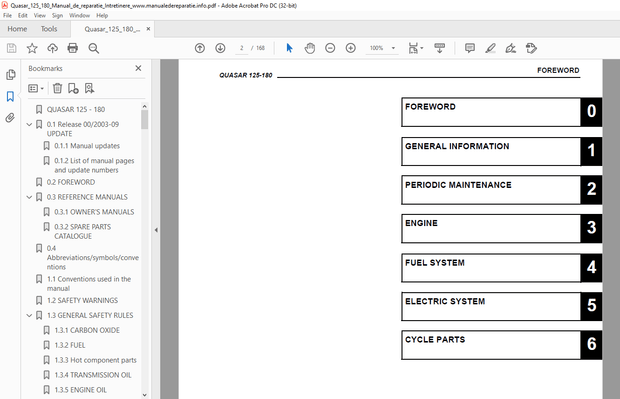Add a comment sticky note
Image resolution: width=620 pixels, height=399 pixels.
click(470, 48)
